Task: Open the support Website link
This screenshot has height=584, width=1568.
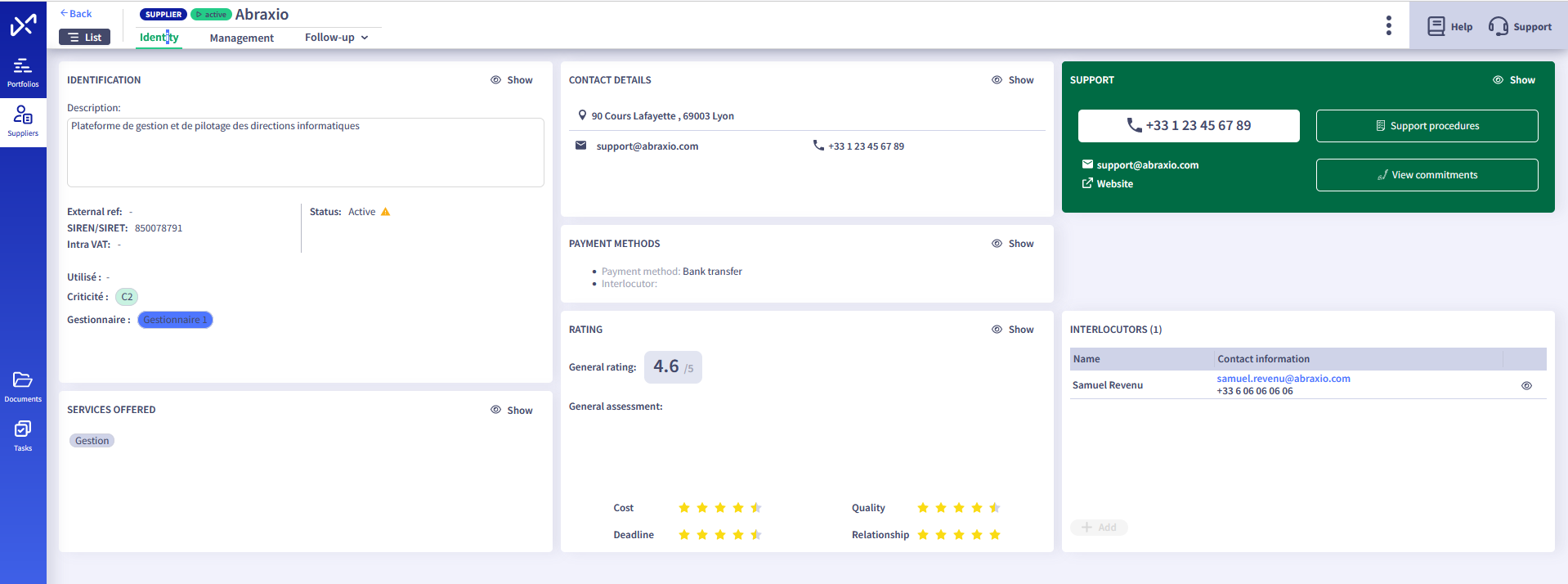Action: click(1115, 184)
